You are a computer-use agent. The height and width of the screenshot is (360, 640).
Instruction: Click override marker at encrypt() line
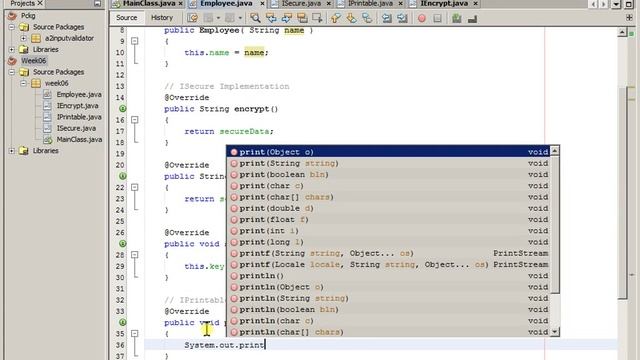click(122, 109)
